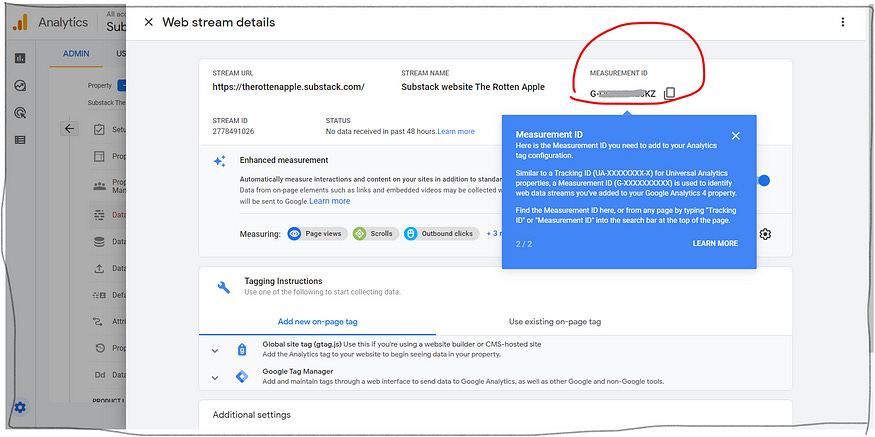Open the Analytics logo home
This screenshot has height=437, width=875.
(20, 23)
